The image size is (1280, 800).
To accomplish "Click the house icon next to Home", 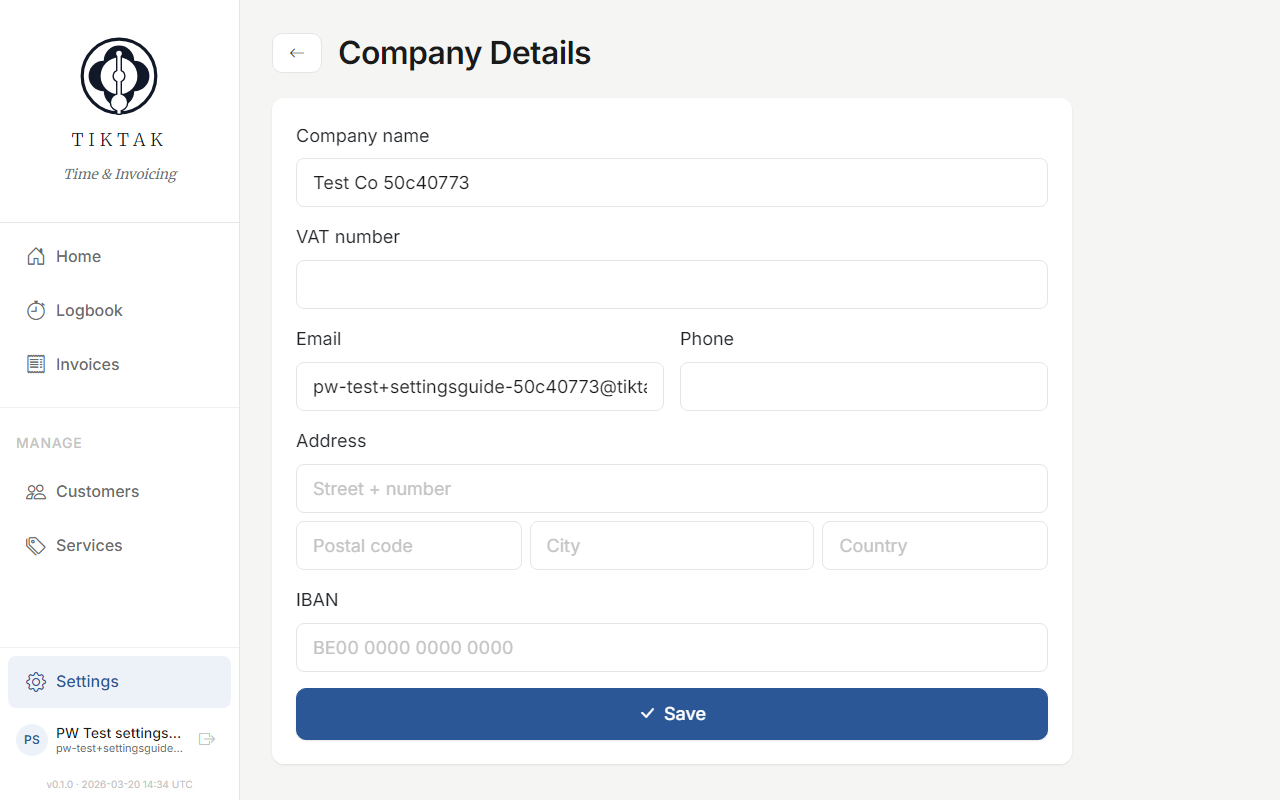I will click(x=35, y=256).
